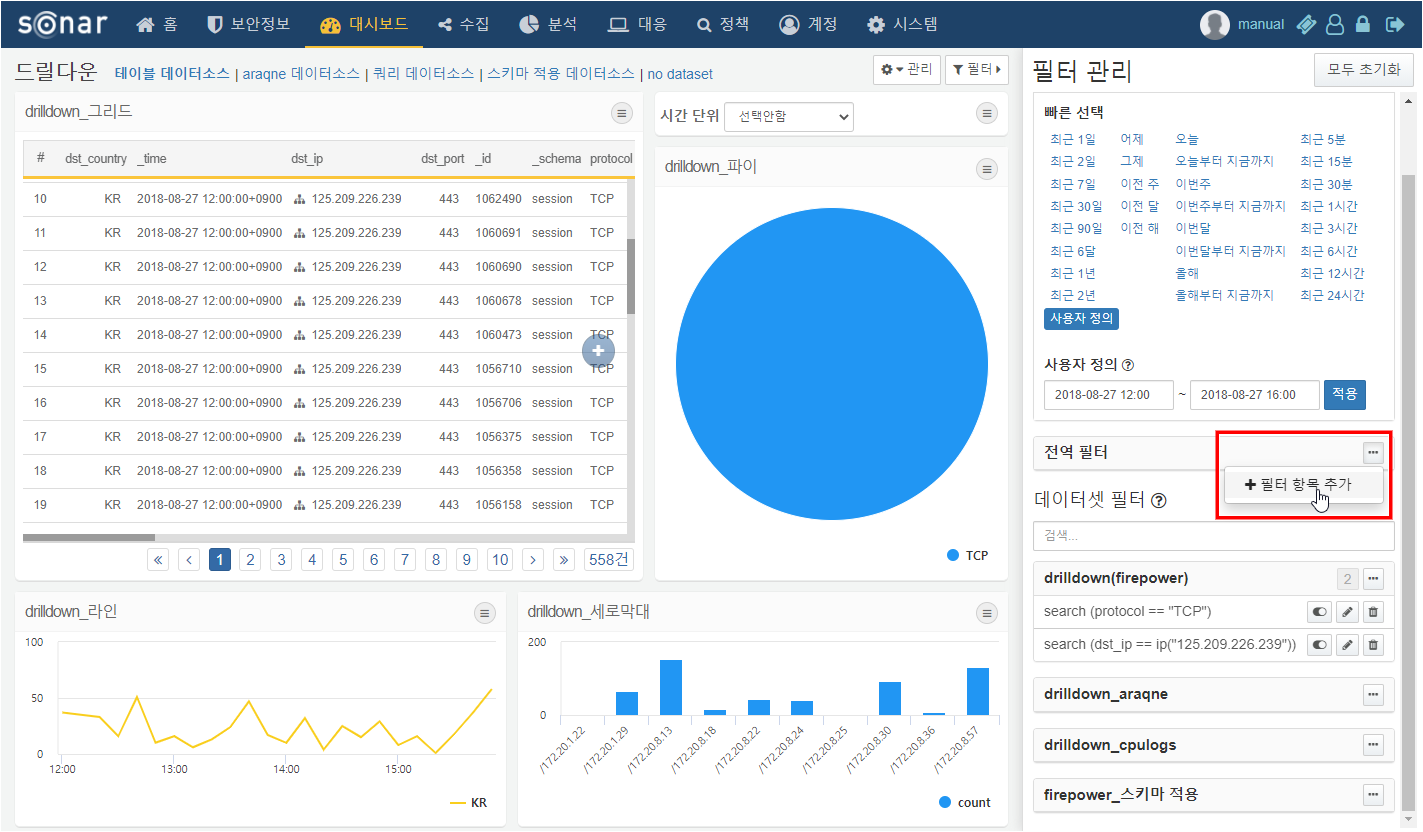Delete the dst_ip 125.209.226.239 filter
This screenshot has height=832, width=1423.
pyautogui.click(x=1373, y=645)
